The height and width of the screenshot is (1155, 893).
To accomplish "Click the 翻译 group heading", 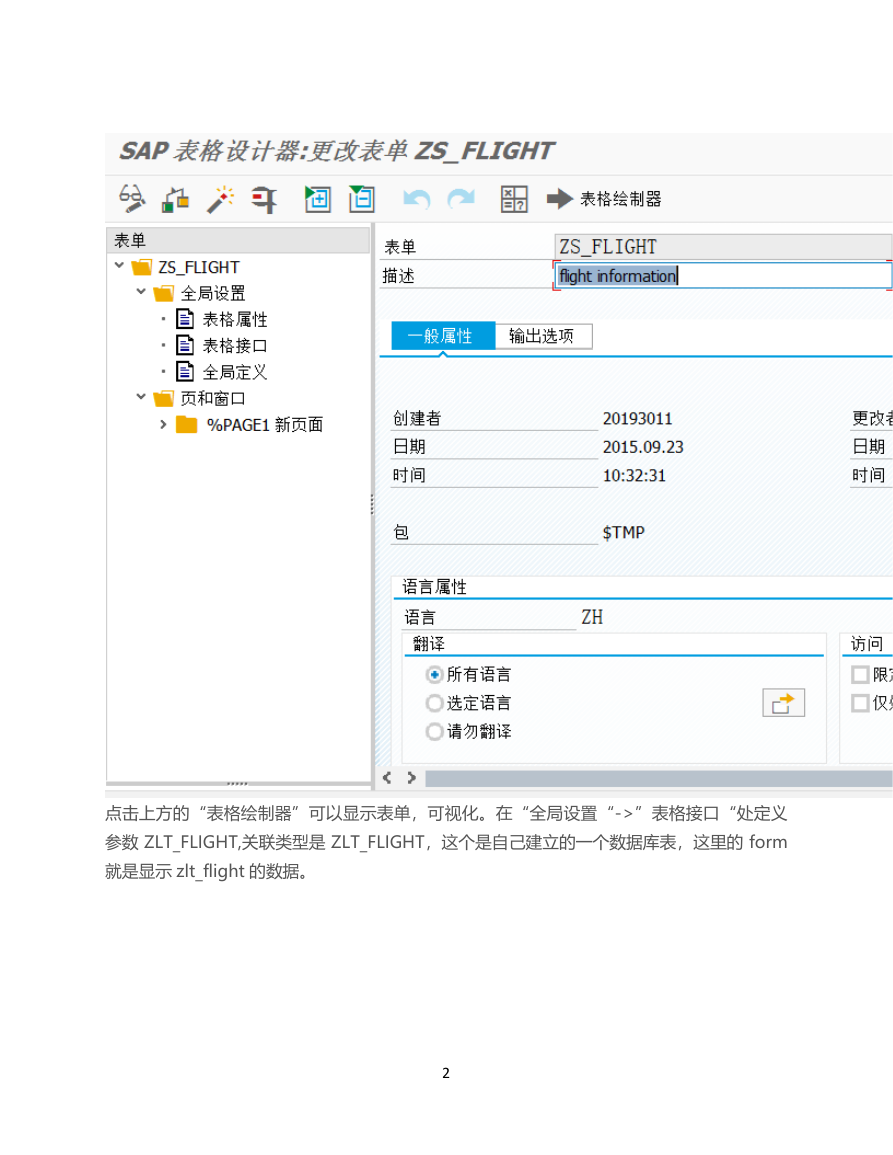I will (x=429, y=644).
